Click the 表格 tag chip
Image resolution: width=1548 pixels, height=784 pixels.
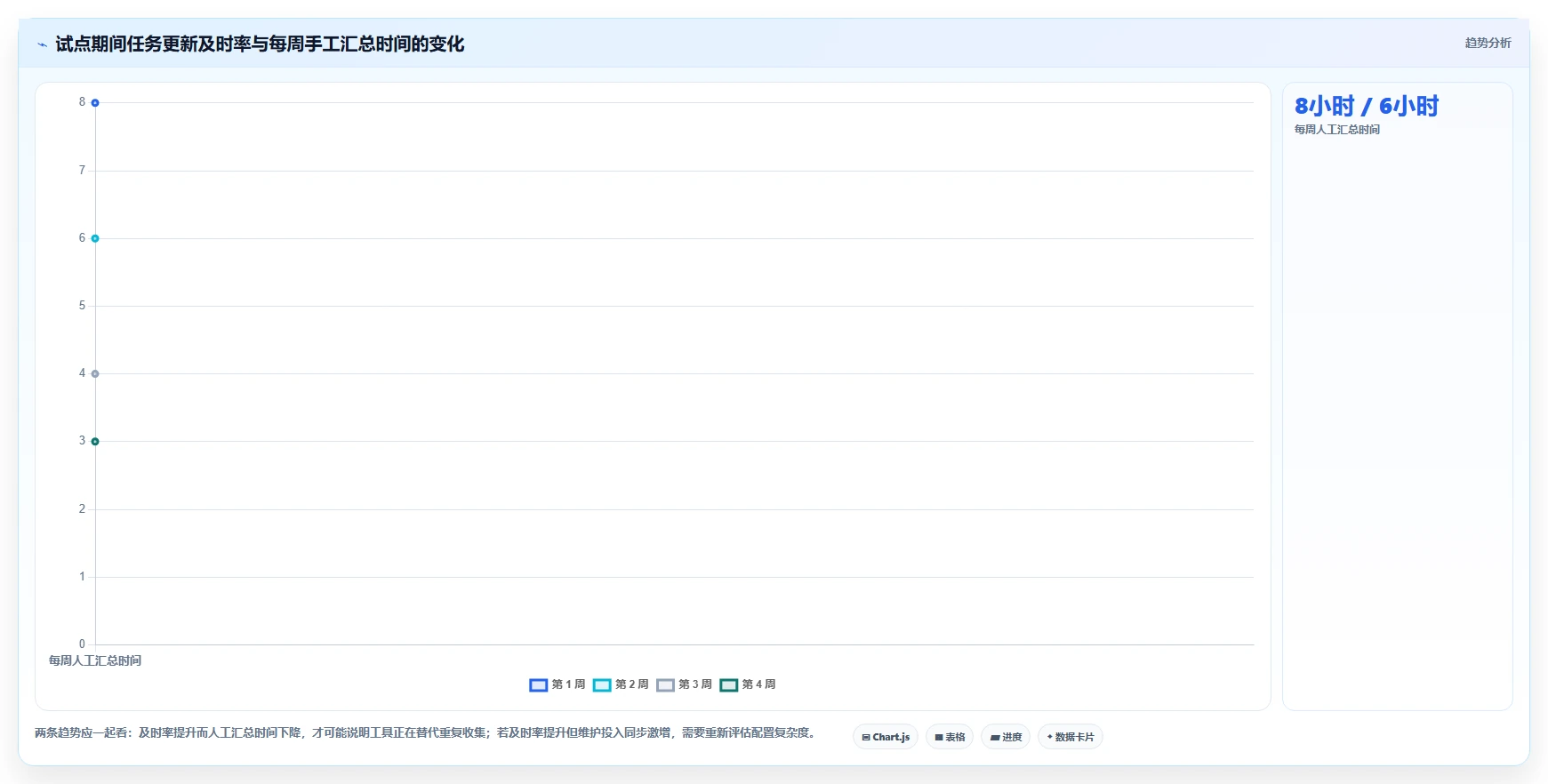tap(950, 737)
